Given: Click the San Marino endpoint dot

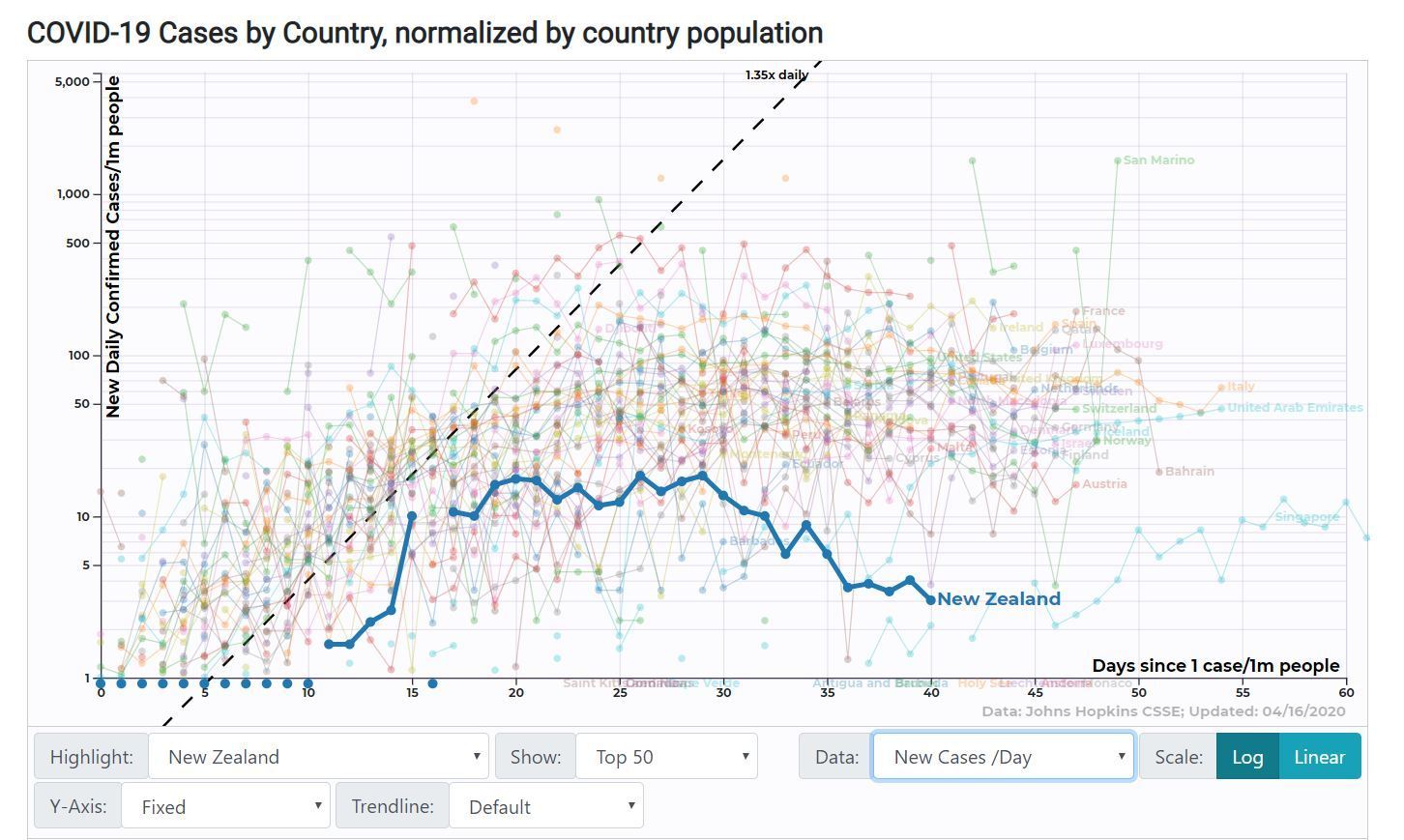Looking at the screenshot, I should [x=1118, y=160].
